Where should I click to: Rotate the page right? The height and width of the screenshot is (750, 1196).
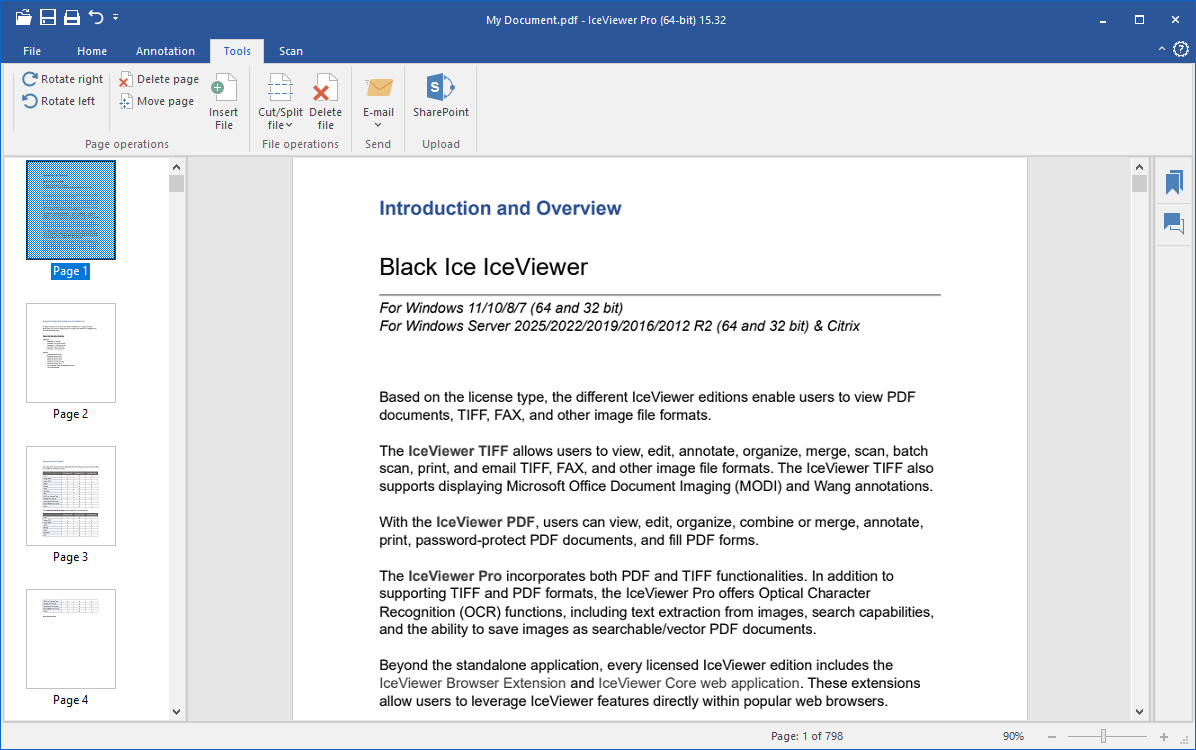pos(63,79)
